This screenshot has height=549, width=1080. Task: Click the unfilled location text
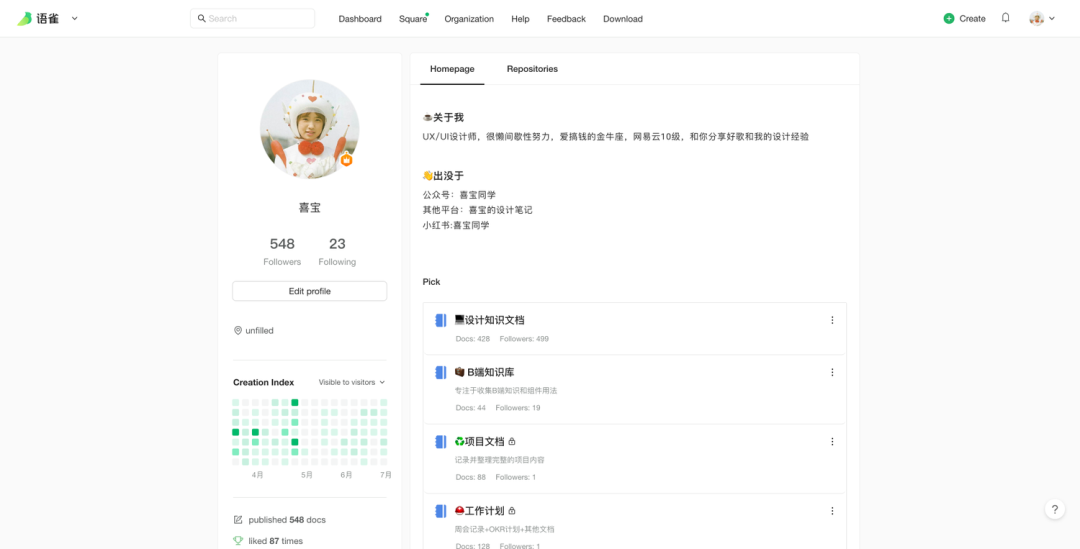[260, 331]
